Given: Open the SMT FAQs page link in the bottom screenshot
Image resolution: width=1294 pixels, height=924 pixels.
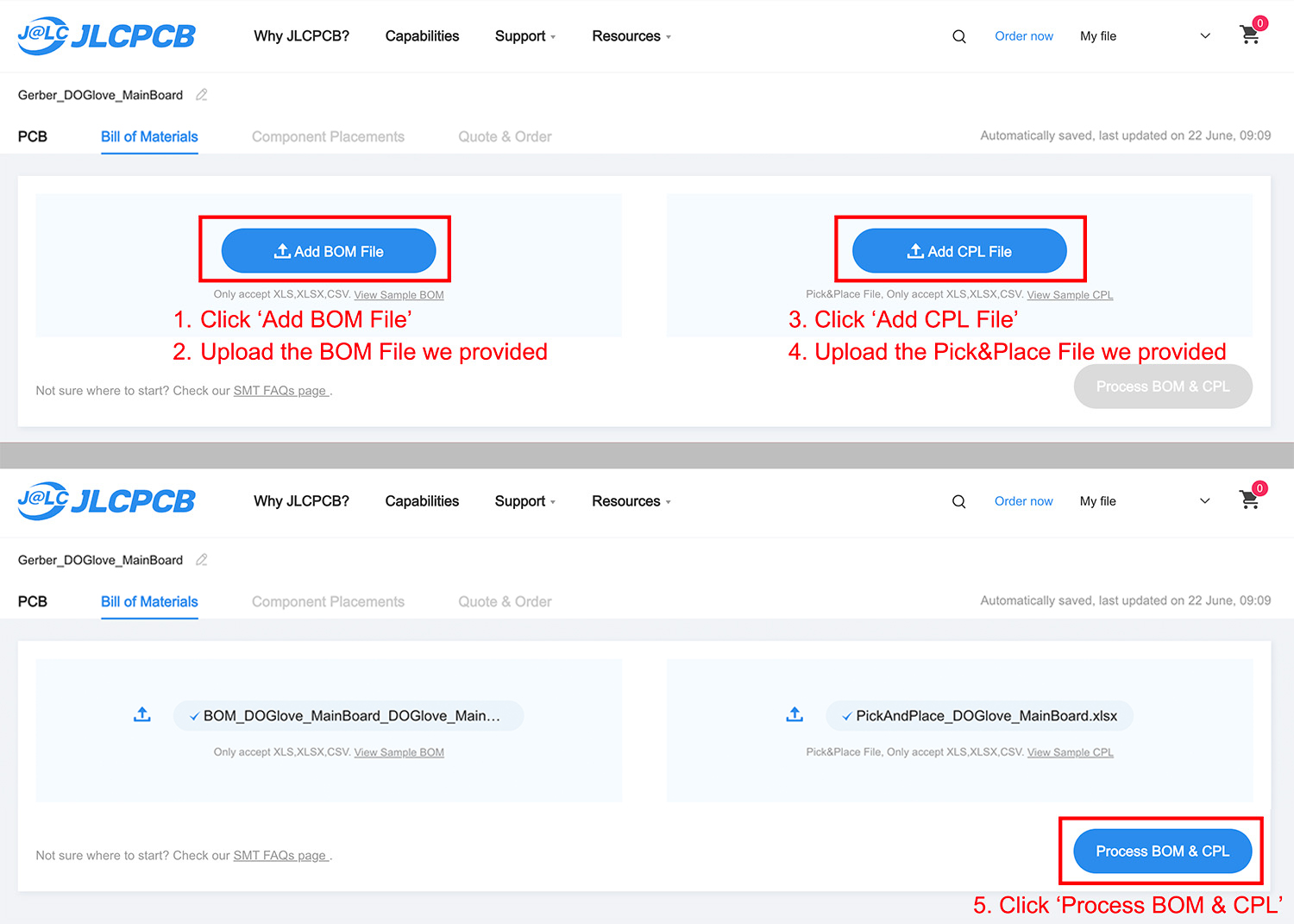Looking at the screenshot, I should [281, 856].
